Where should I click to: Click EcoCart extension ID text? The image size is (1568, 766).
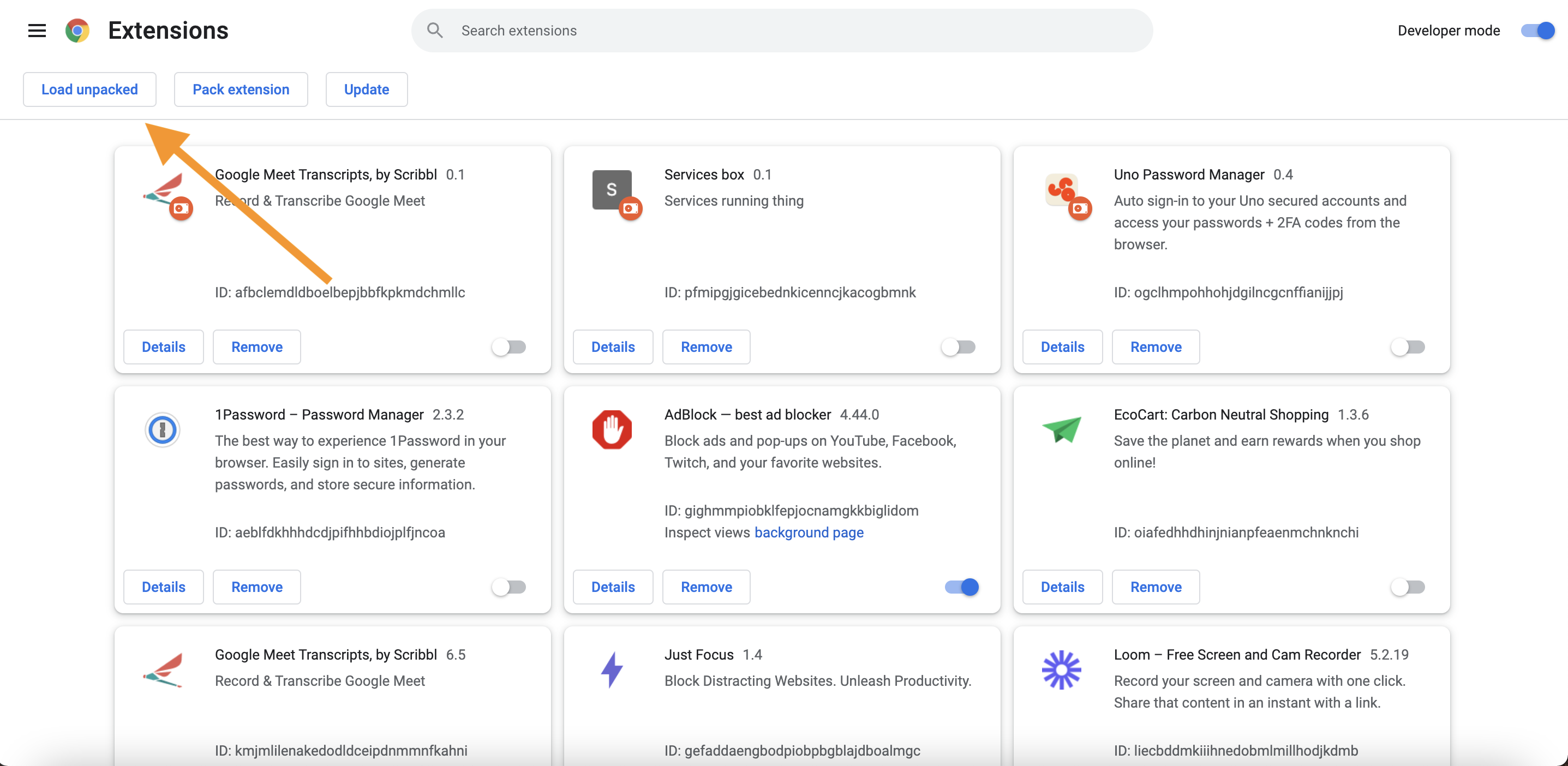(1236, 533)
